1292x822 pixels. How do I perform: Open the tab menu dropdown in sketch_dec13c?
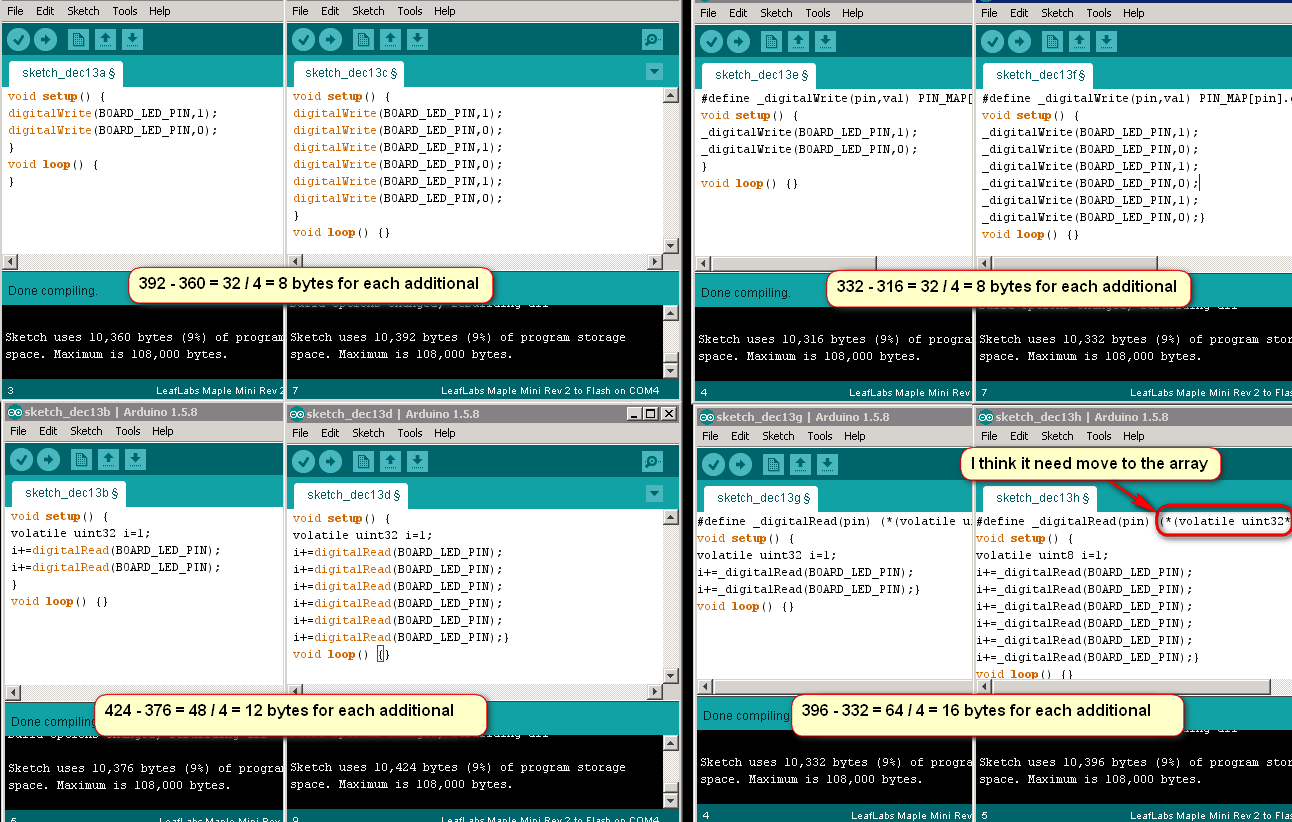pos(653,72)
